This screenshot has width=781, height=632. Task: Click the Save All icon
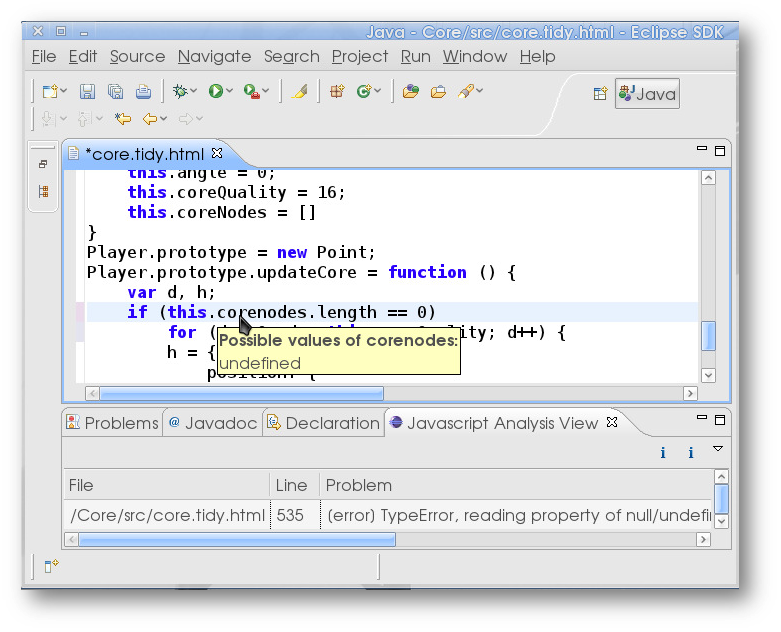pyautogui.click(x=116, y=92)
